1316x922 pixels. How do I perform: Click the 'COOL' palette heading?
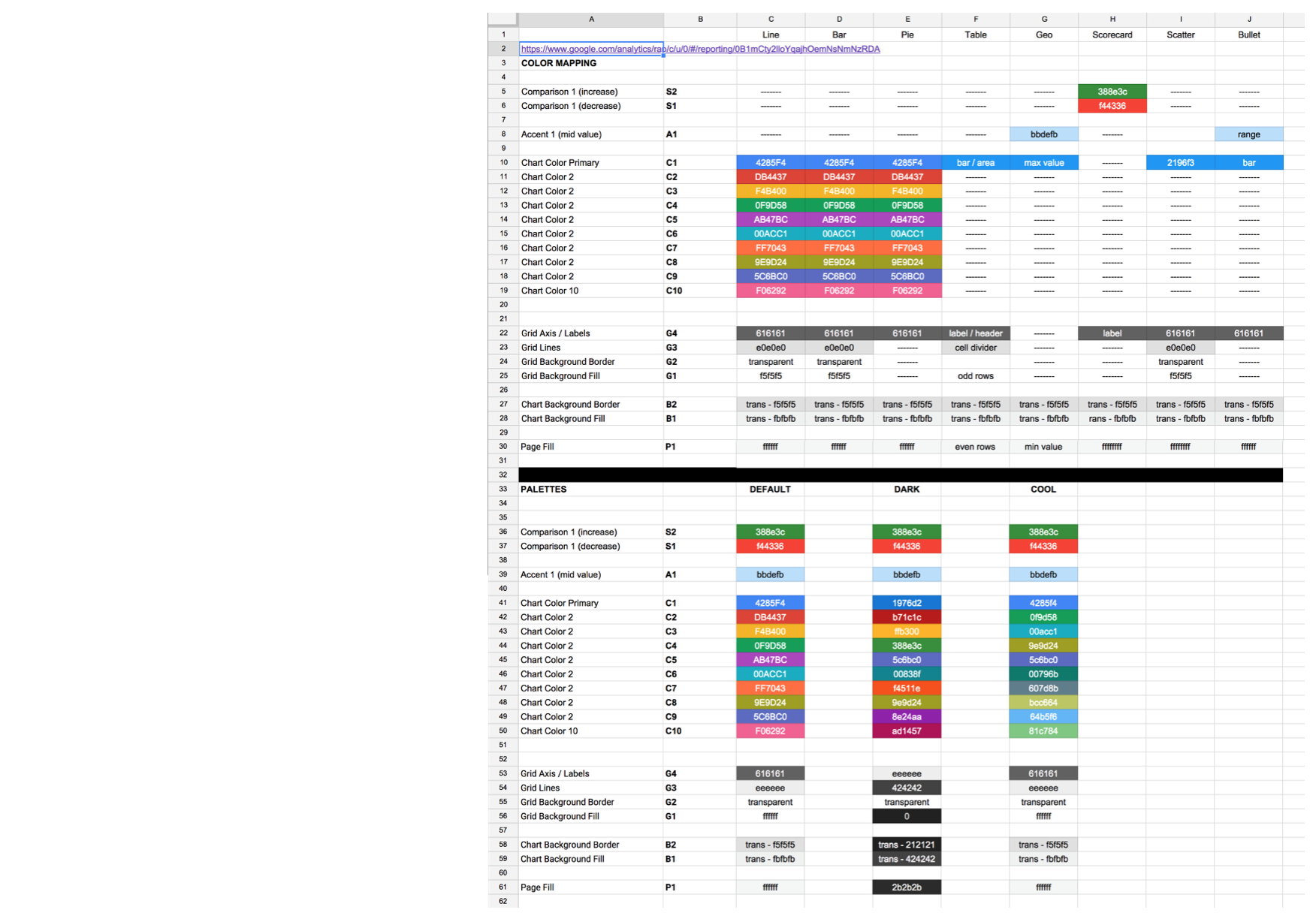[1043, 489]
